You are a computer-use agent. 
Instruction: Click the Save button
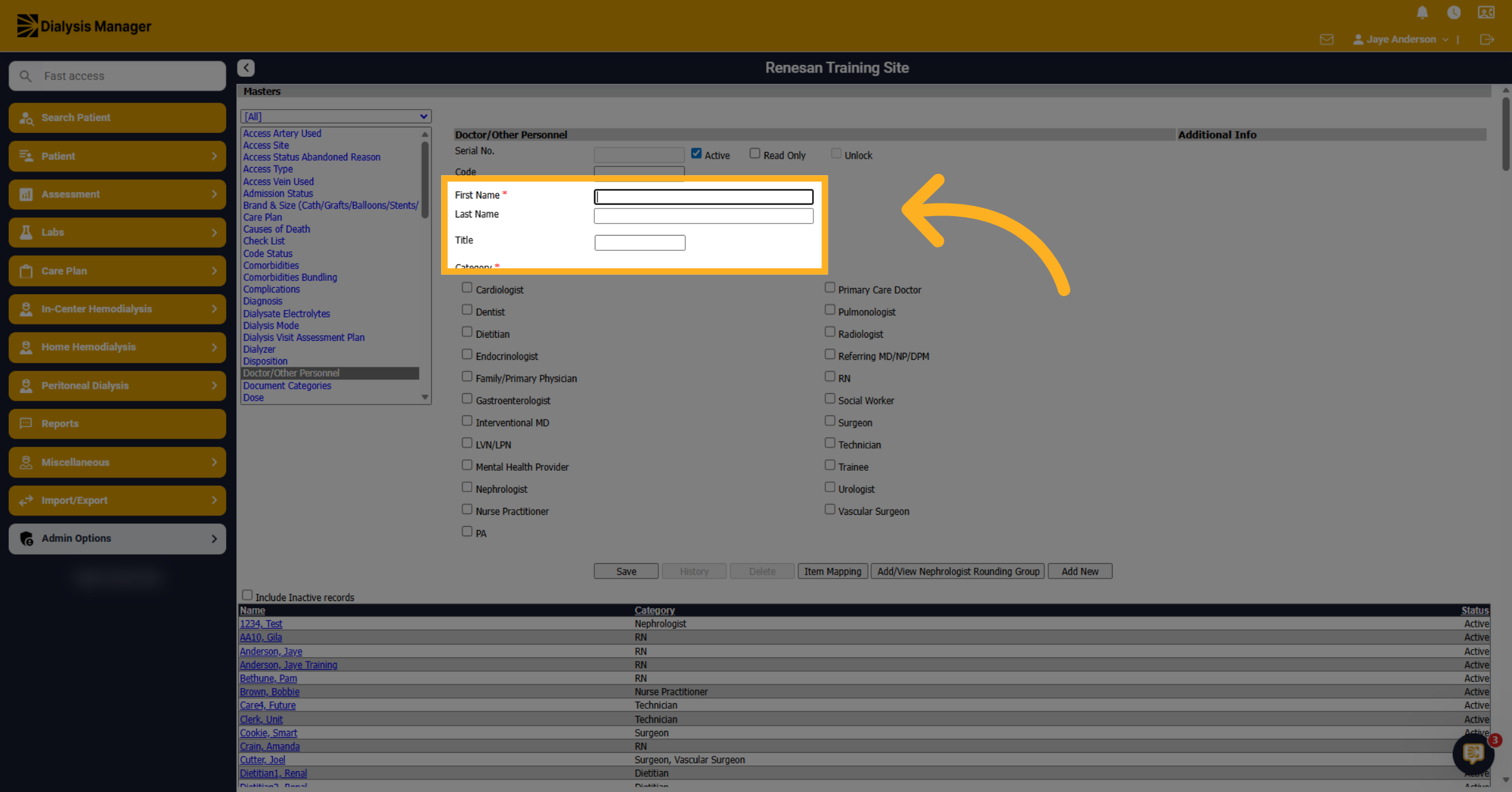pos(626,571)
